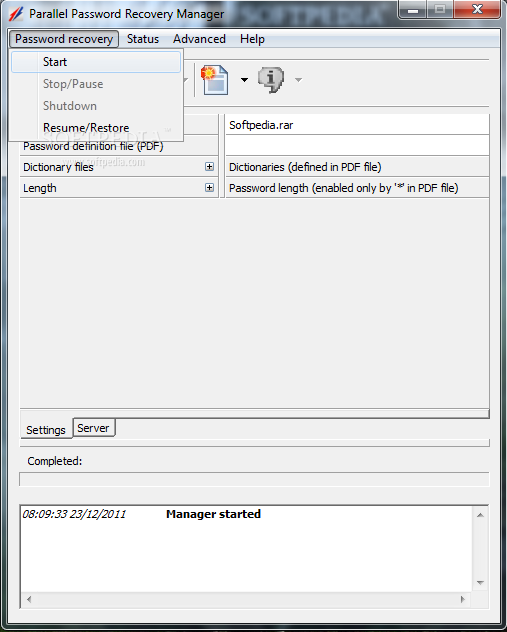Open the Status menu
507x632 pixels.
tap(143, 39)
